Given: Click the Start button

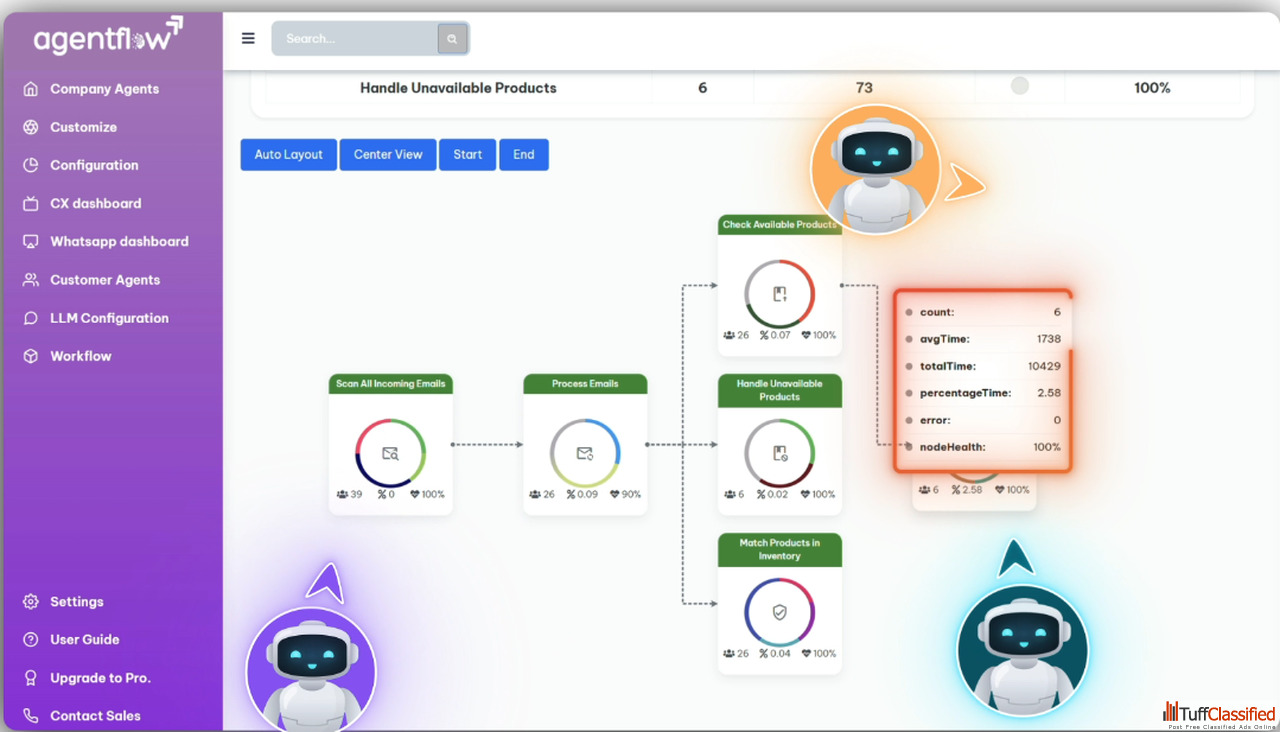Looking at the screenshot, I should [467, 155].
